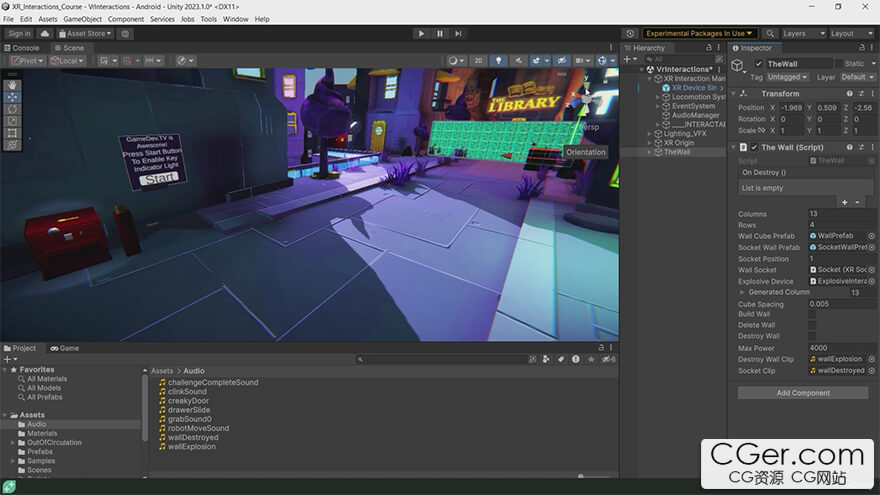This screenshot has height=495, width=880.
Task: Click the Add Component button
Action: (x=803, y=393)
